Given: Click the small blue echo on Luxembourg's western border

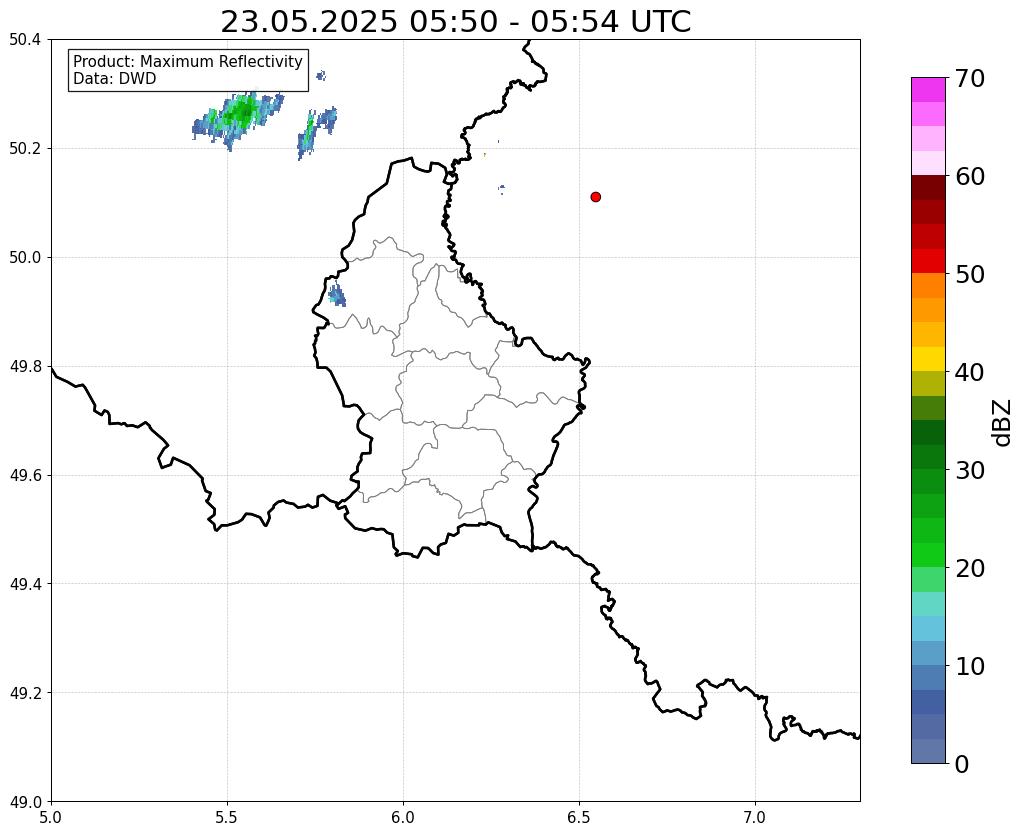Looking at the screenshot, I should coord(337,296).
